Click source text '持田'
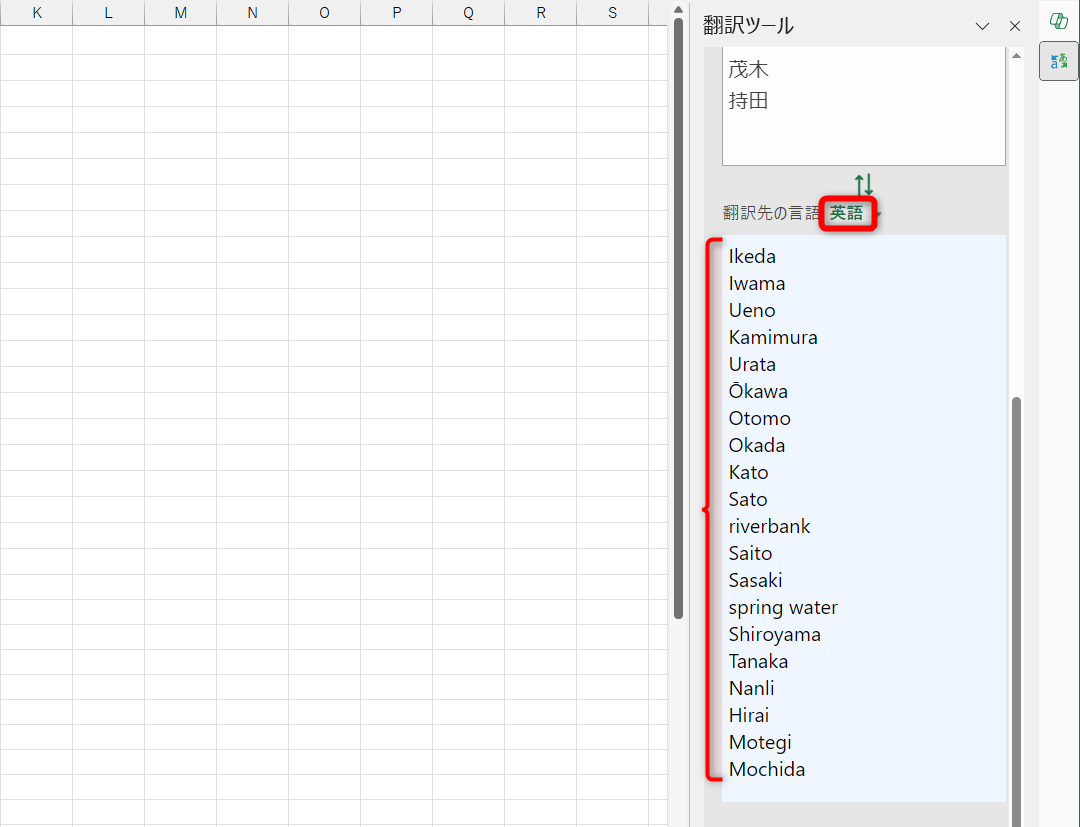This screenshot has width=1080, height=827. [748, 101]
